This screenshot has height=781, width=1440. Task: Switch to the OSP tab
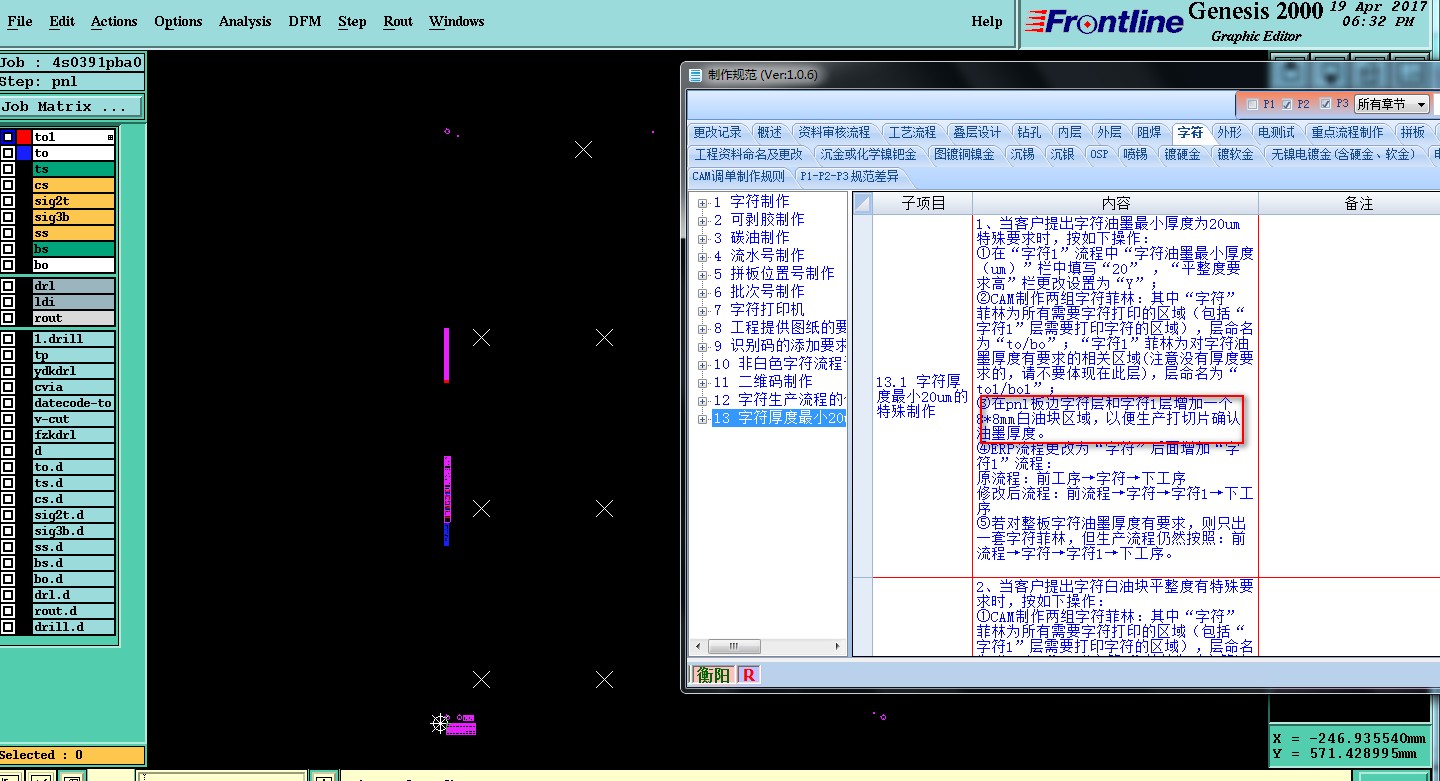click(x=1098, y=154)
